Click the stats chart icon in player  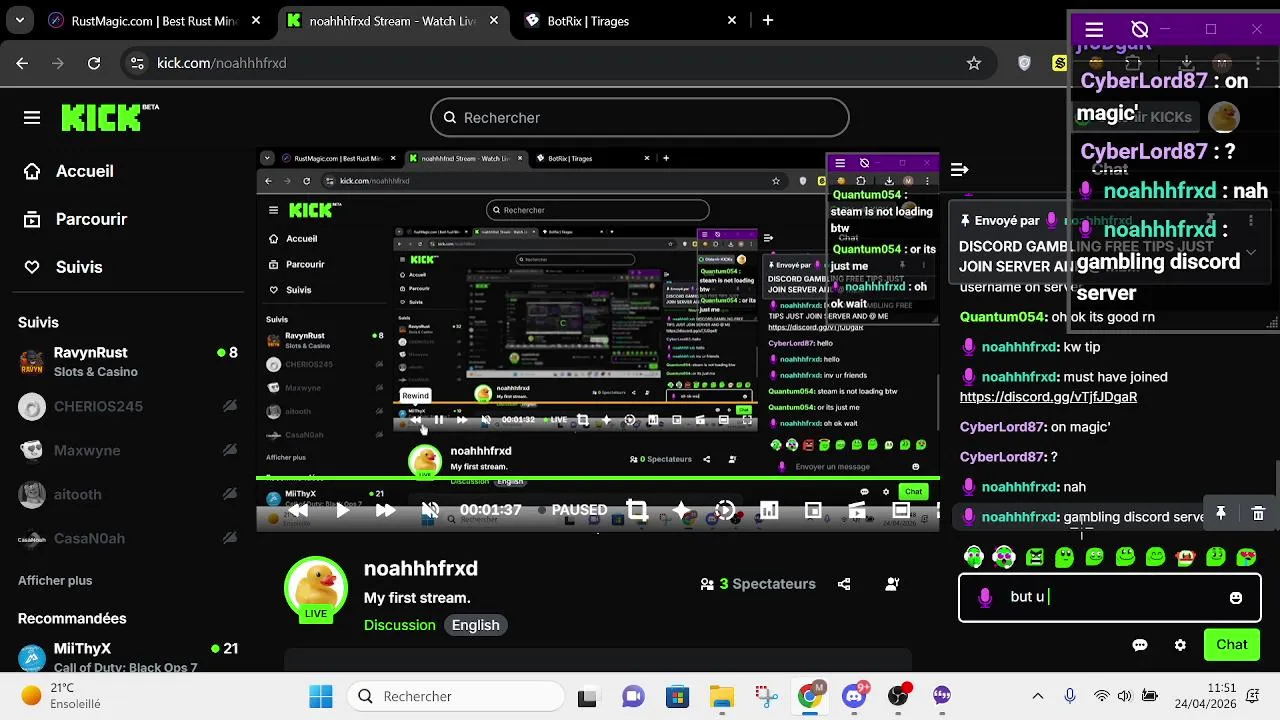(x=769, y=510)
